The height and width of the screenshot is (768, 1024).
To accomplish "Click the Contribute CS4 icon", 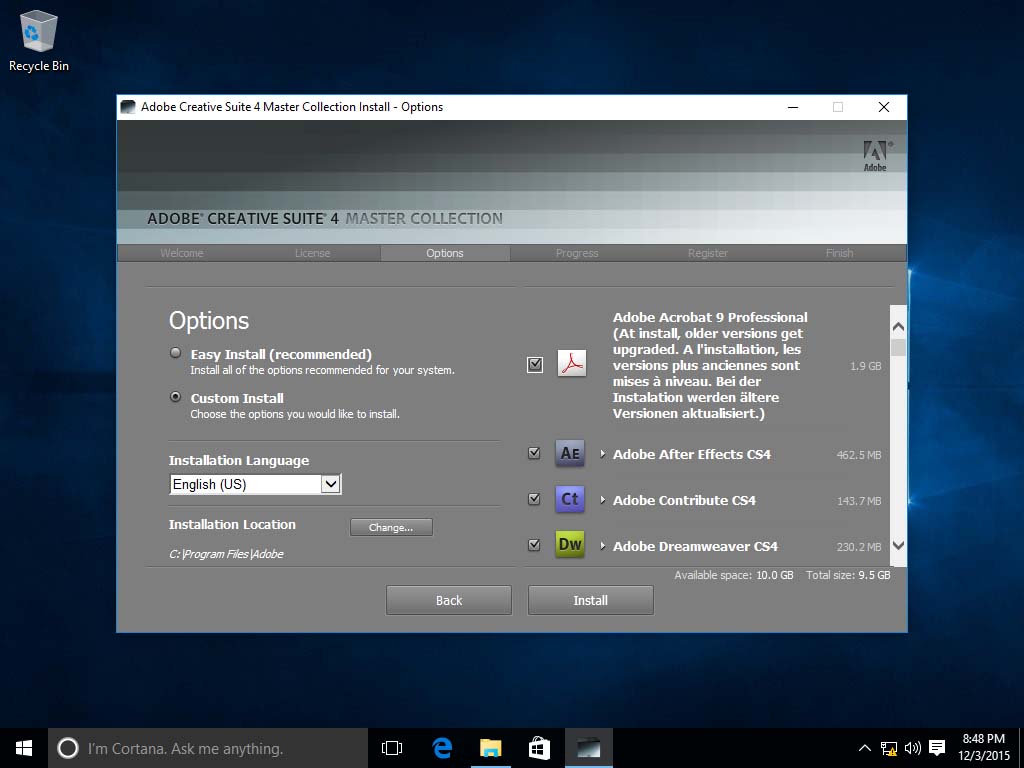I will [x=570, y=499].
